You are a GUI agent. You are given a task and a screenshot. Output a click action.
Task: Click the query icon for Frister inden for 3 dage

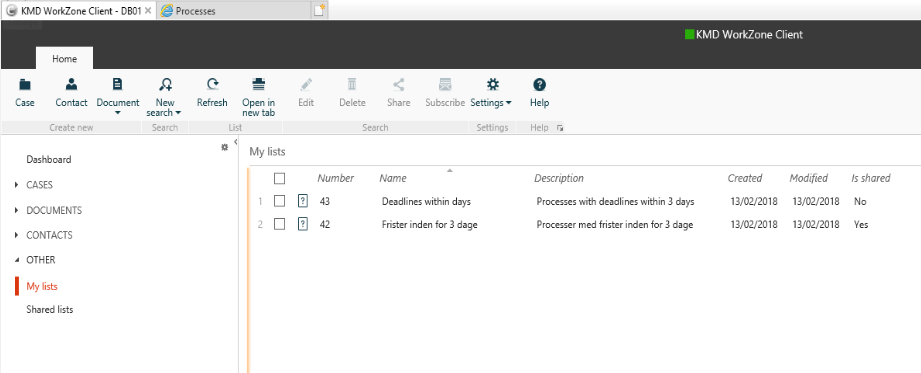click(302, 224)
